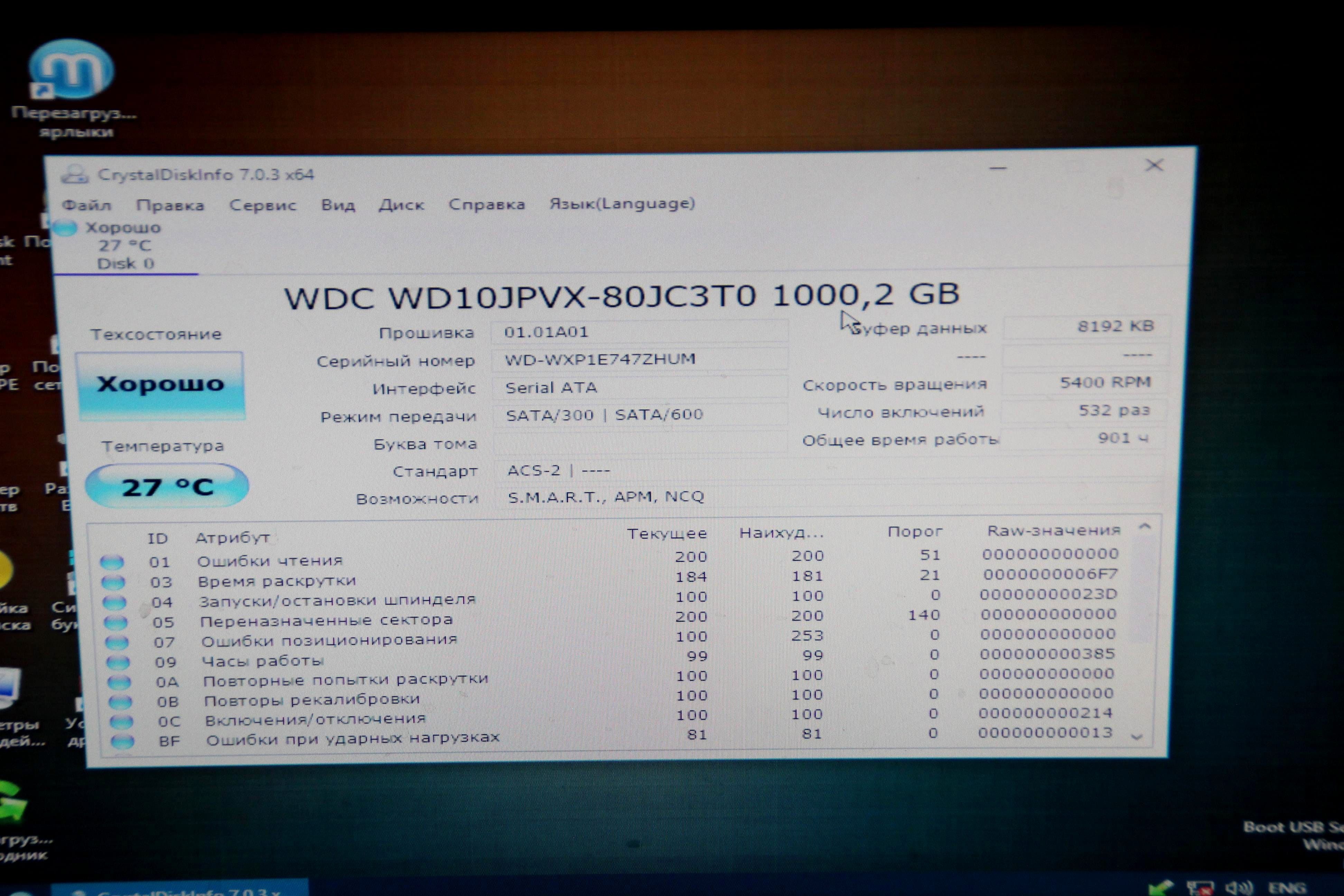This screenshot has height=896, width=1344.
Task: Click the 27 °C temperature button
Action: click(167, 486)
